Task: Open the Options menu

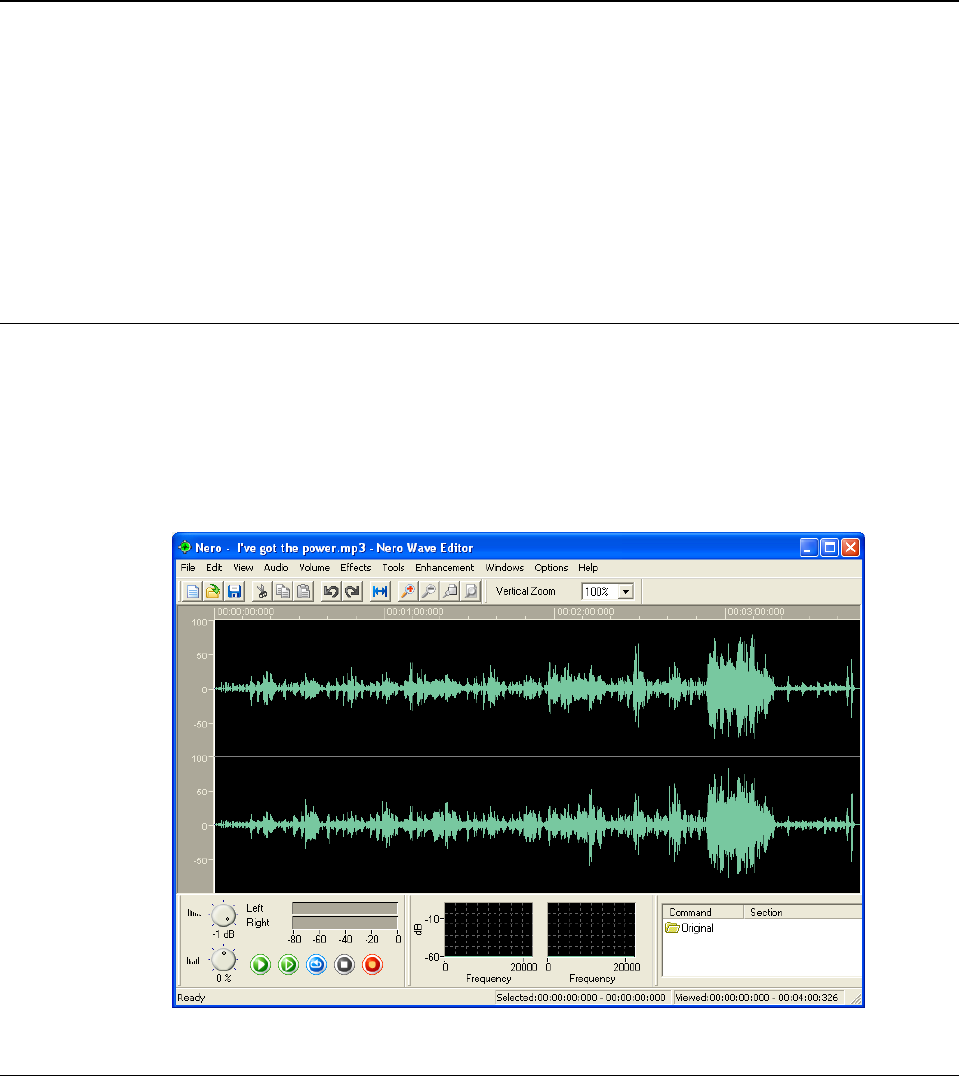Action: pyautogui.click(x=551, y=568)
